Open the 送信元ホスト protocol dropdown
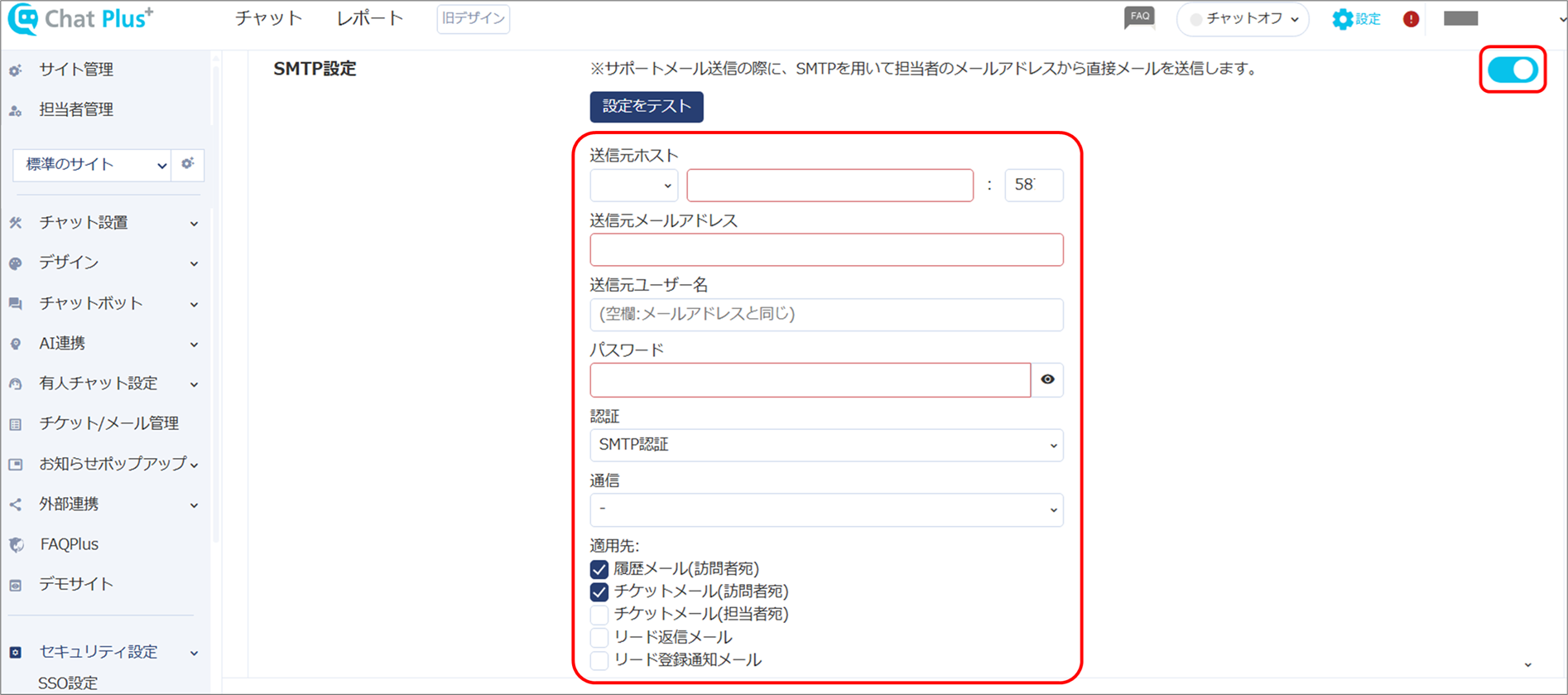Viewport: 1568px width, 695px height. coord(634,185)
